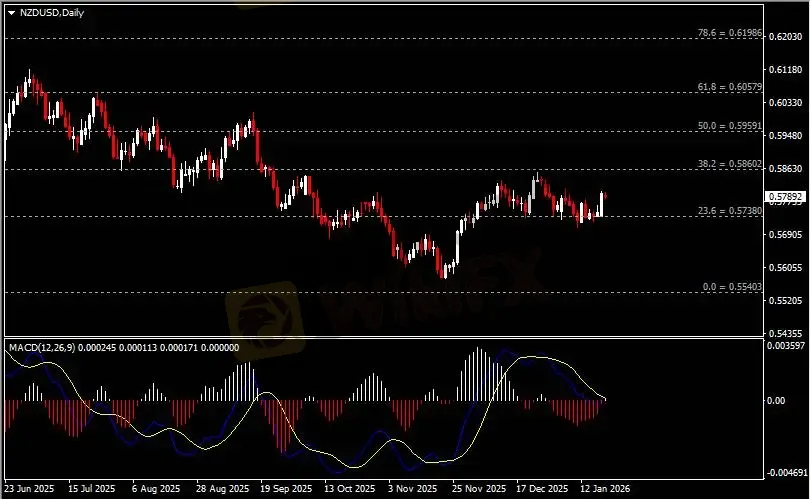Image resolution: width=811 pixels, height=499 pixels.
Task: Select the 23.6 = 0.57380 Fibonacci label
Action: point(730,211)
